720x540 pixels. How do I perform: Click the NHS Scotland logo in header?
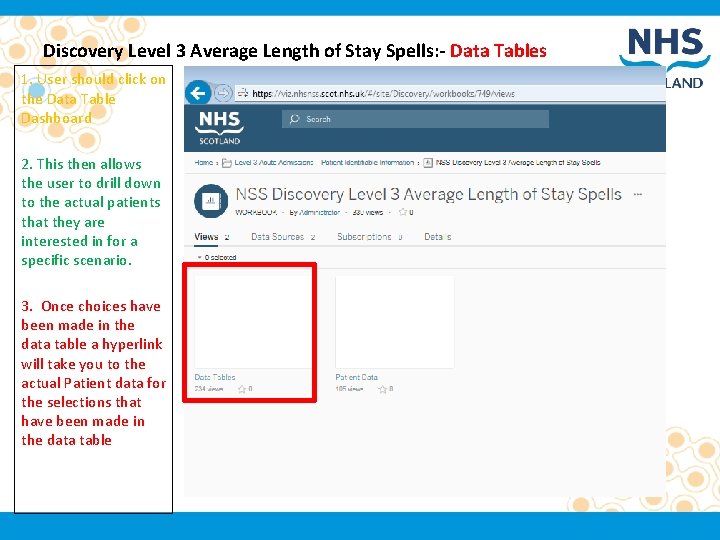219,128
